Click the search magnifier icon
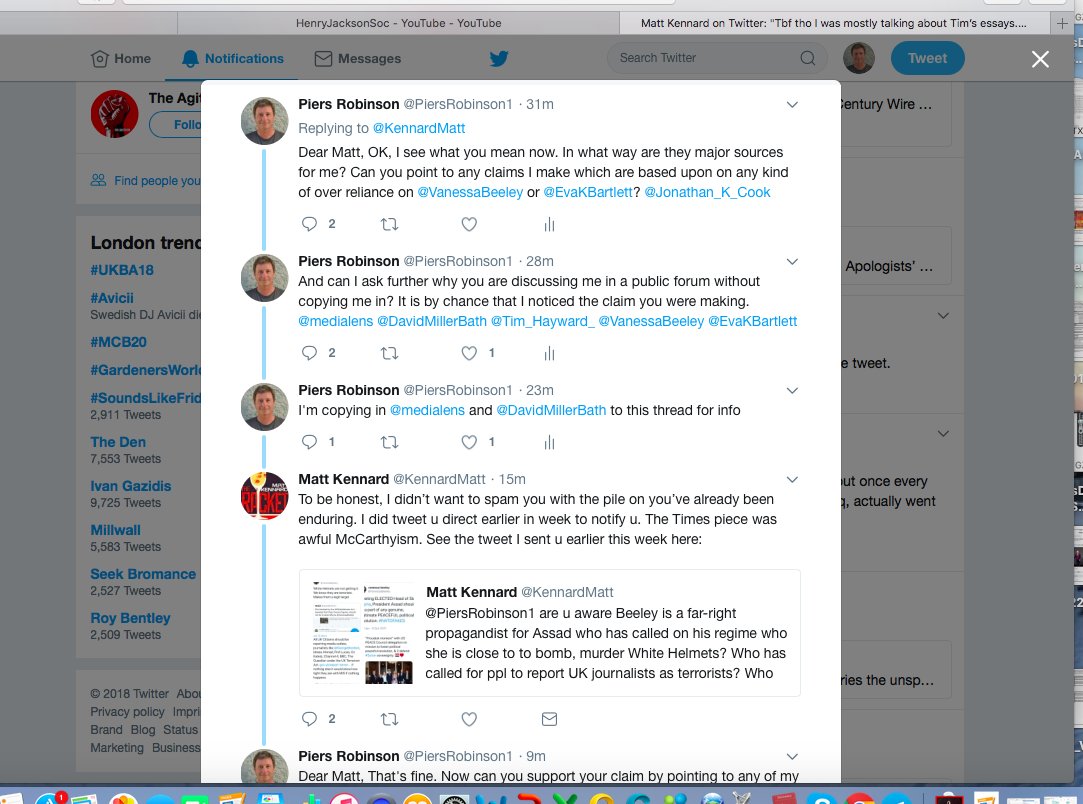Screen dimensions: 1083x804 pos(807,58)
